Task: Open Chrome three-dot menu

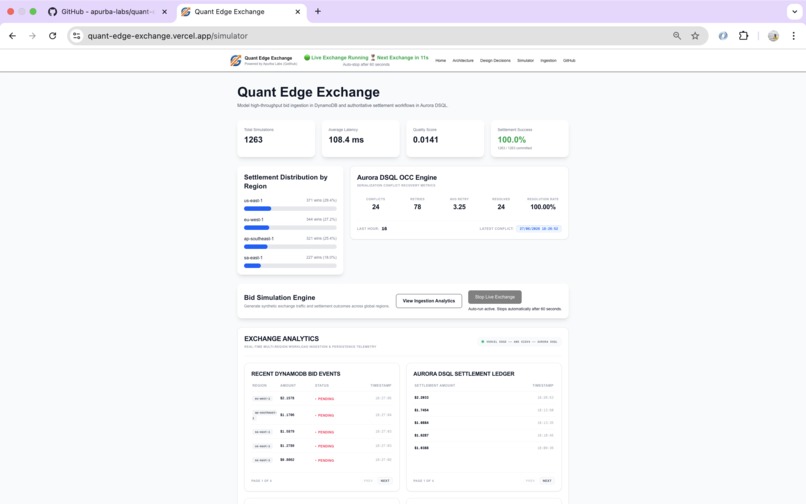Action: pos(793,36)
